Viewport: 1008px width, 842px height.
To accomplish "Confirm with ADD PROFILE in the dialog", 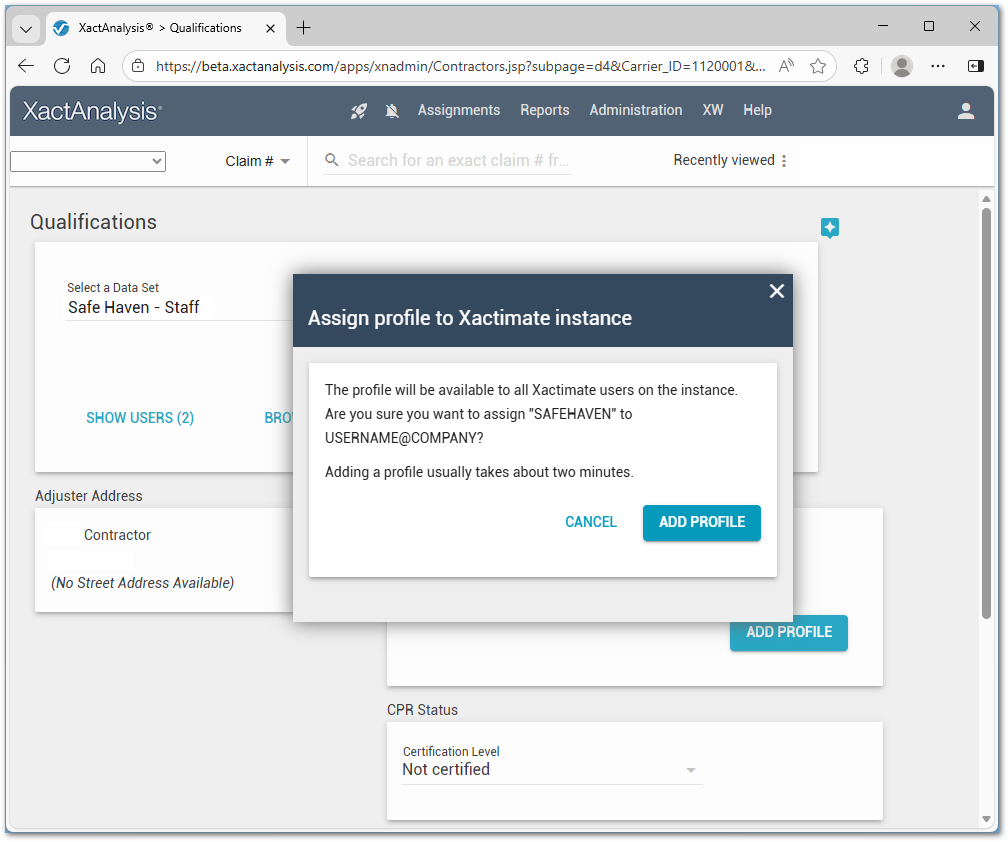I will (x=701, y=523).
